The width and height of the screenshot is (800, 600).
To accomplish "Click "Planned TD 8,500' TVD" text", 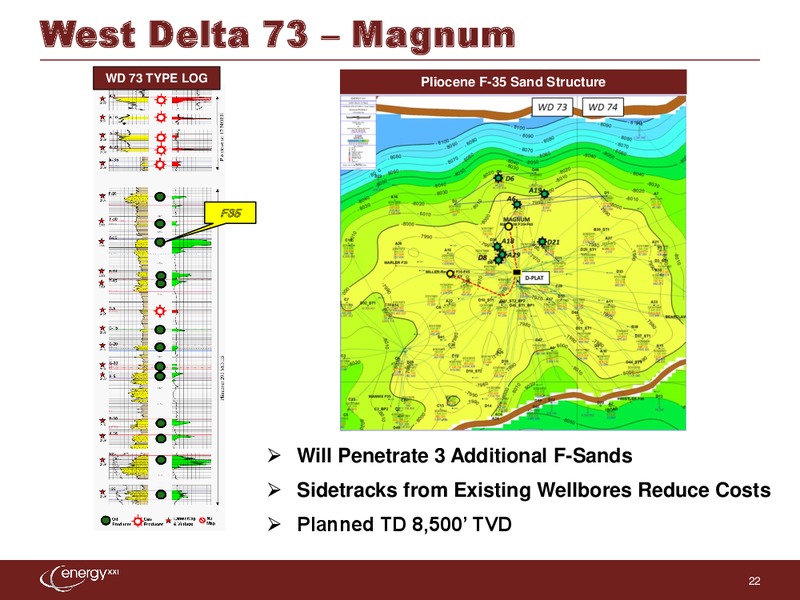I will [404, 524].
